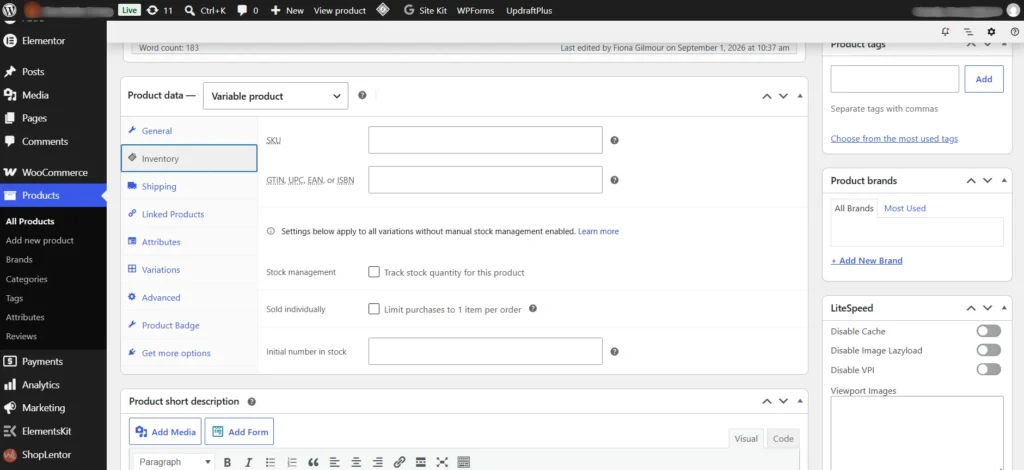Toggle Disable Cache switch
1024x470 pixels.
[x=988, y=331]
